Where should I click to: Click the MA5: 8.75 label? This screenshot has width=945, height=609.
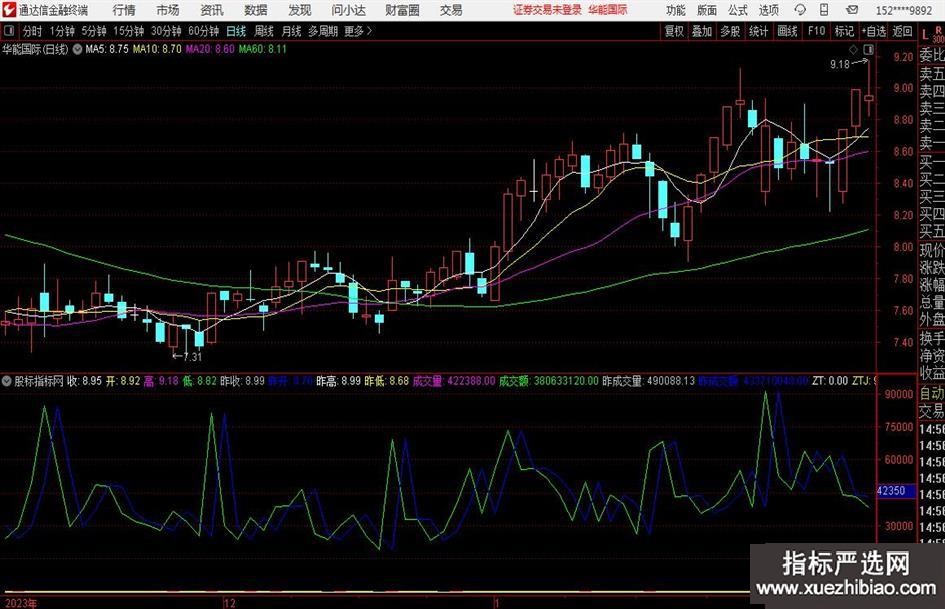(x=107, y=49)
